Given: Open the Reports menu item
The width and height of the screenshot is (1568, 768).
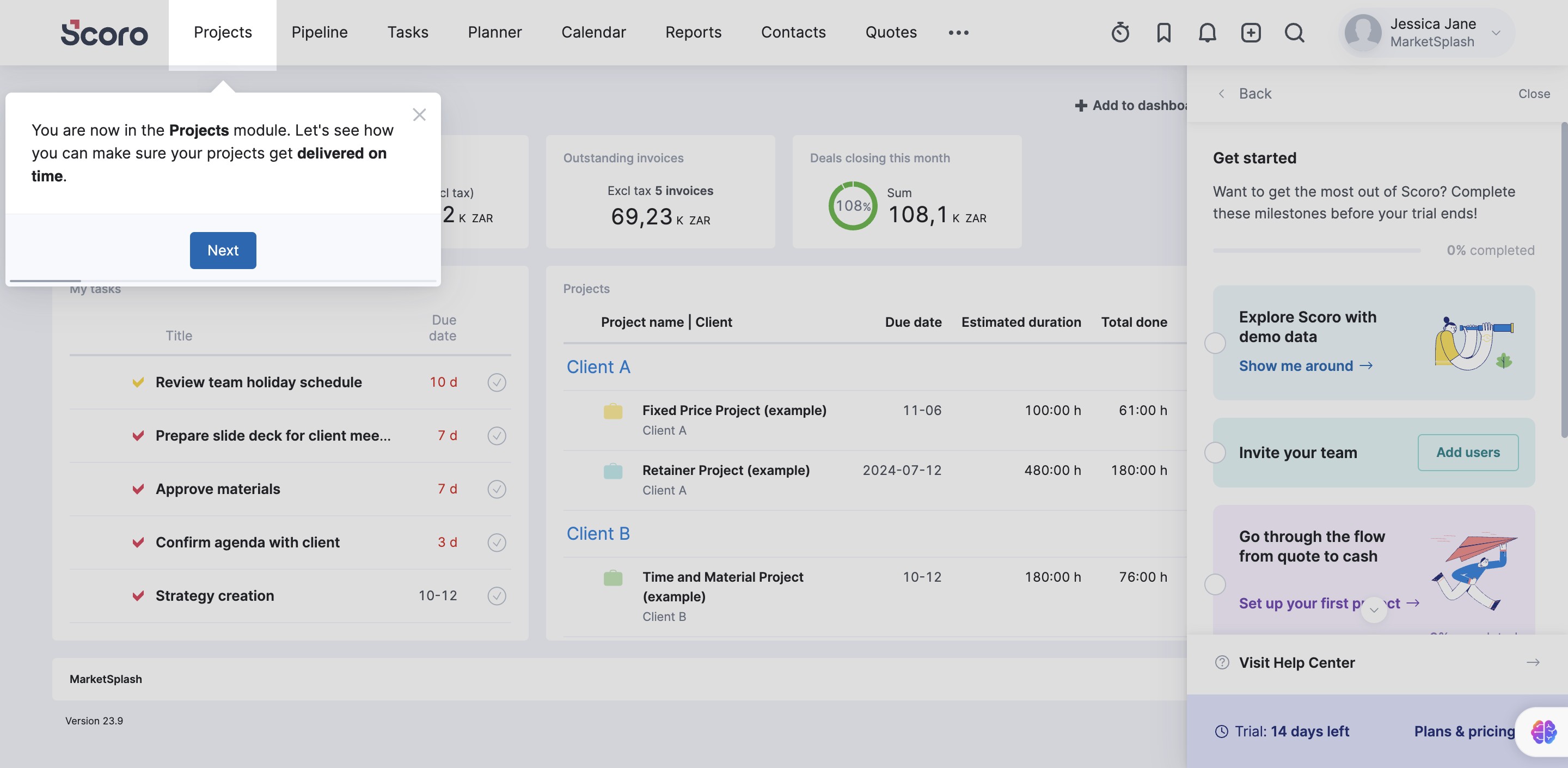Looking at the screenshot, I should (693, 32).
